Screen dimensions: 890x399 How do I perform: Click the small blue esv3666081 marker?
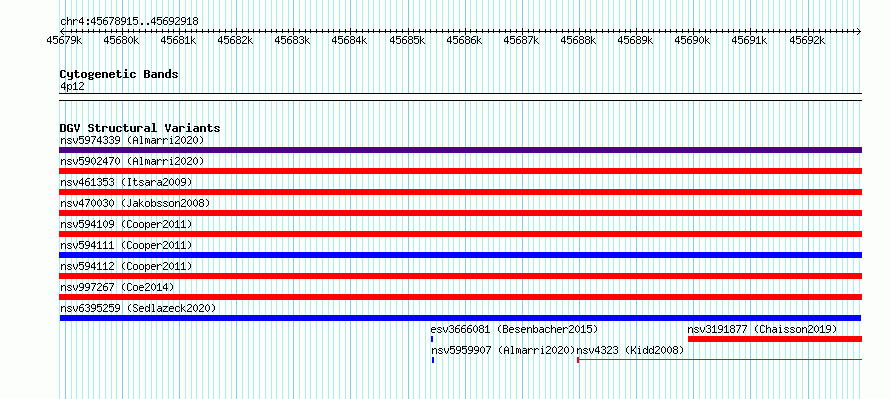[432, 339]
